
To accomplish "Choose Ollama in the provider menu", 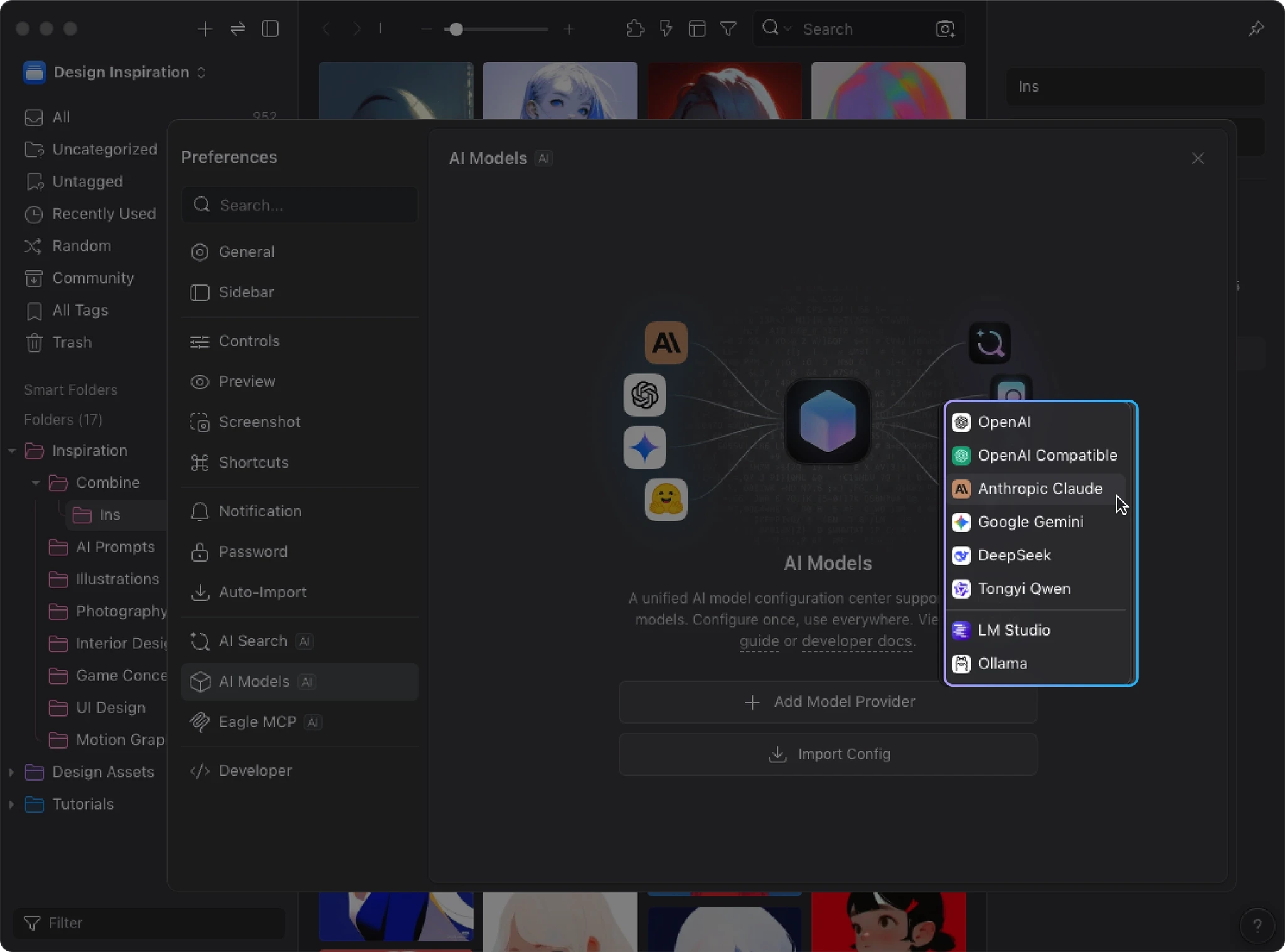I will point(1002,663).
